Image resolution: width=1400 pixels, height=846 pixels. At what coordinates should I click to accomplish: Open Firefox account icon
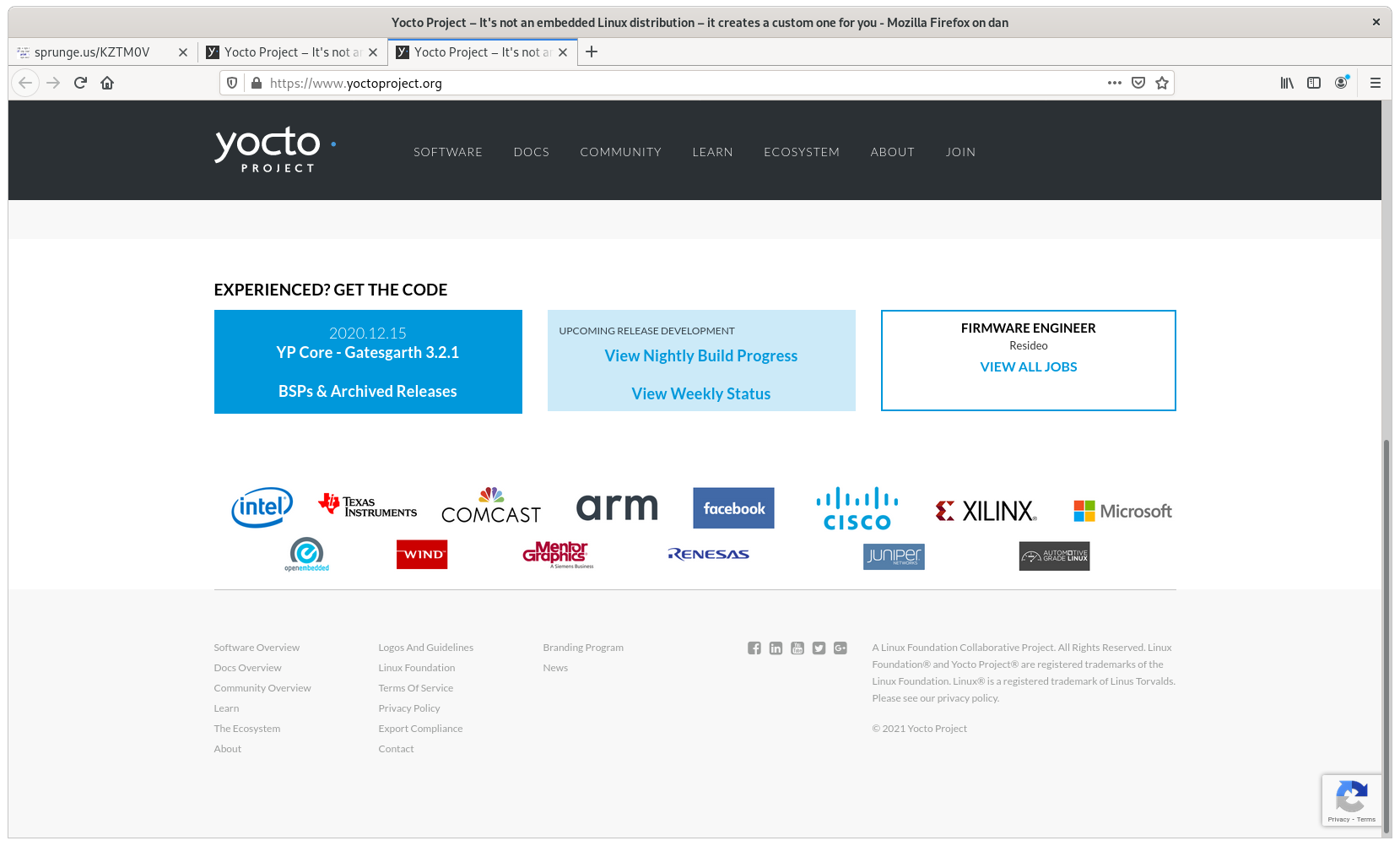click(1341, 83)
